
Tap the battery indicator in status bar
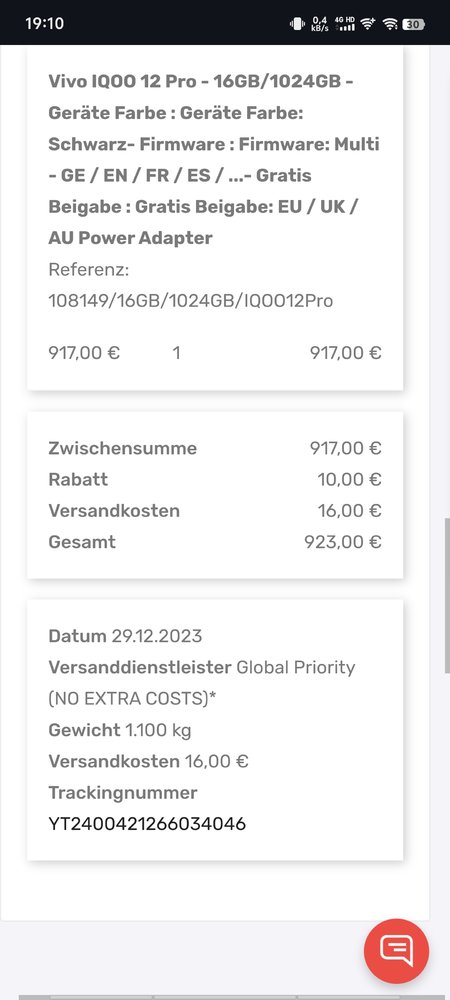pos(414,24)
